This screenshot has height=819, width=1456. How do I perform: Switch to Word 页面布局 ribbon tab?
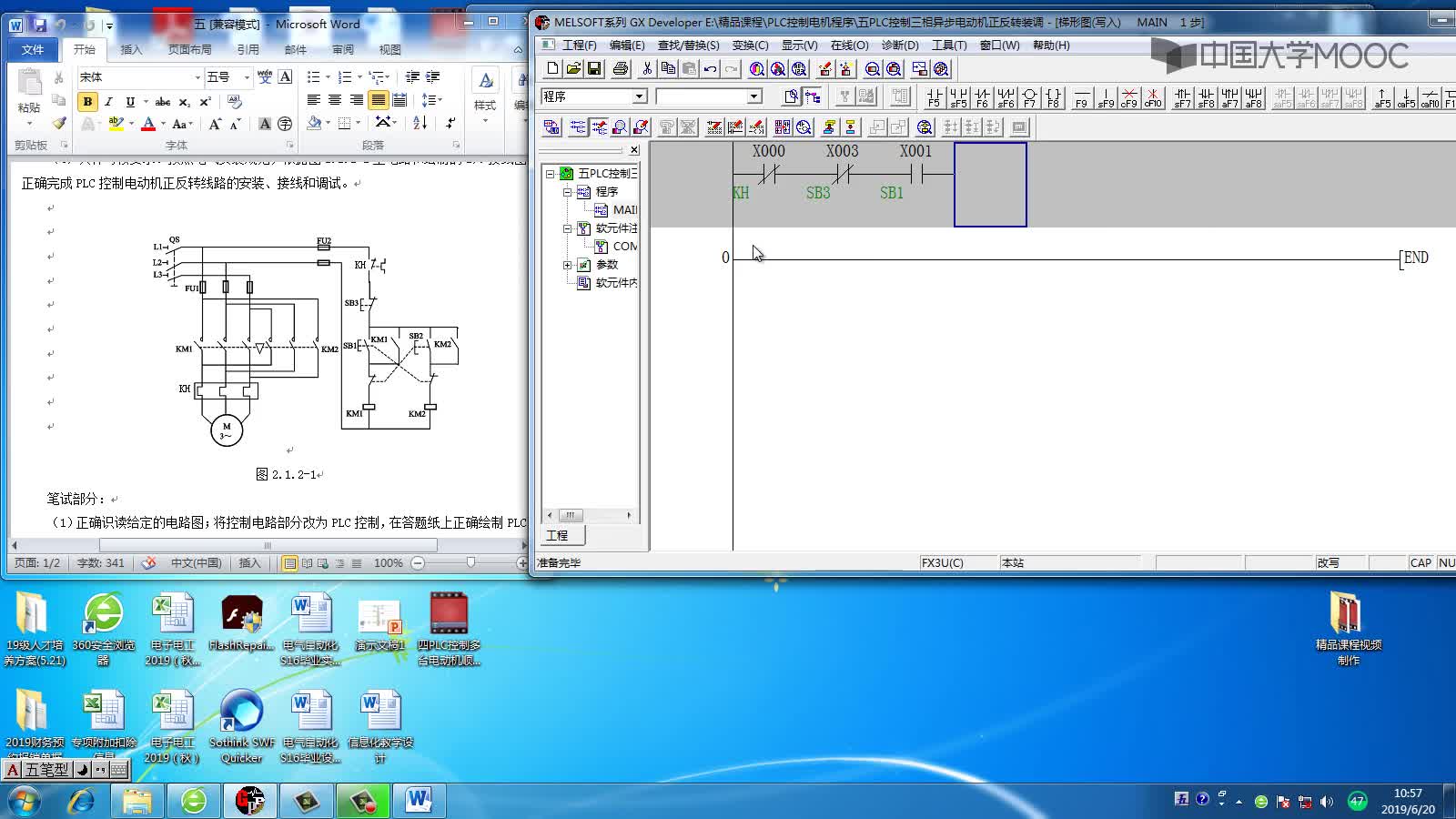point(189,49)
